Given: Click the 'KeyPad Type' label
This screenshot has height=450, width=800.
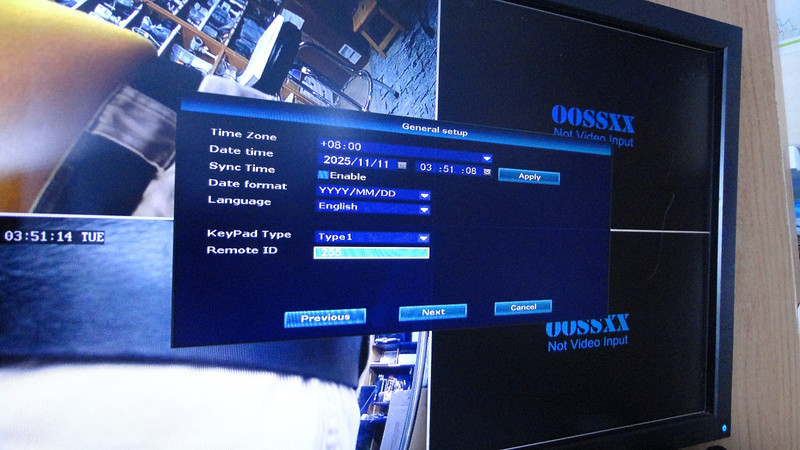Looking at the screenshot, I should coord(249,234).
